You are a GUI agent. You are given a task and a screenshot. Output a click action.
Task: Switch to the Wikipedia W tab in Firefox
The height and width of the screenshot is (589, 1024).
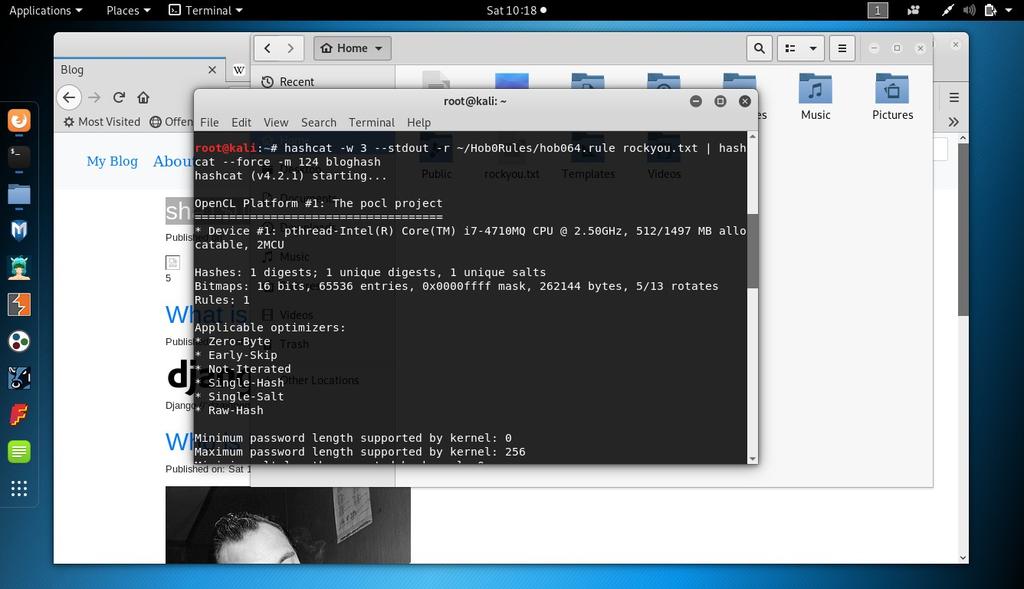(239, 70)
